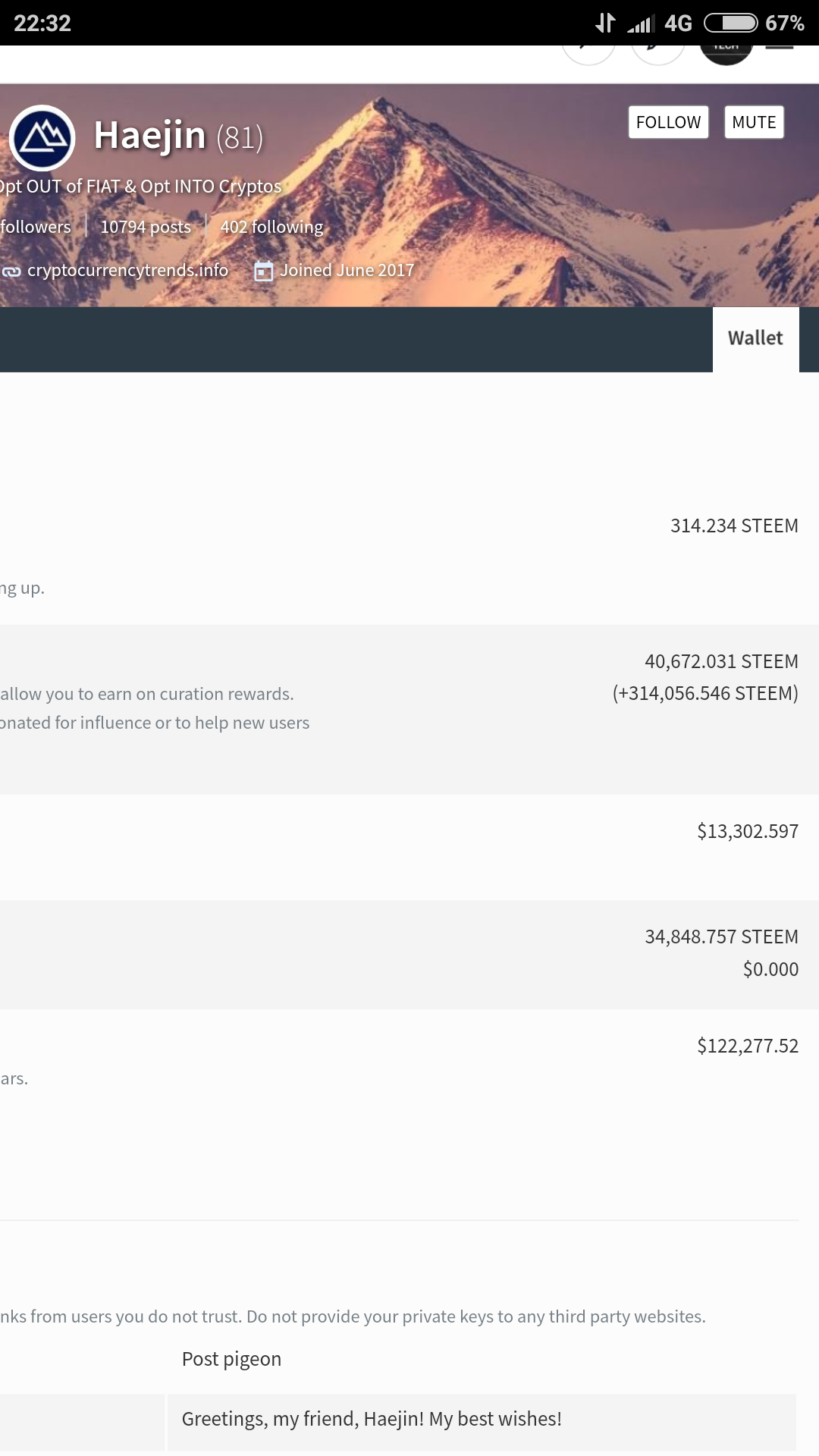The image size is (819, 1456).
Task: Click Haejin's mountain logo profile avatar
Action: [42, 138]
